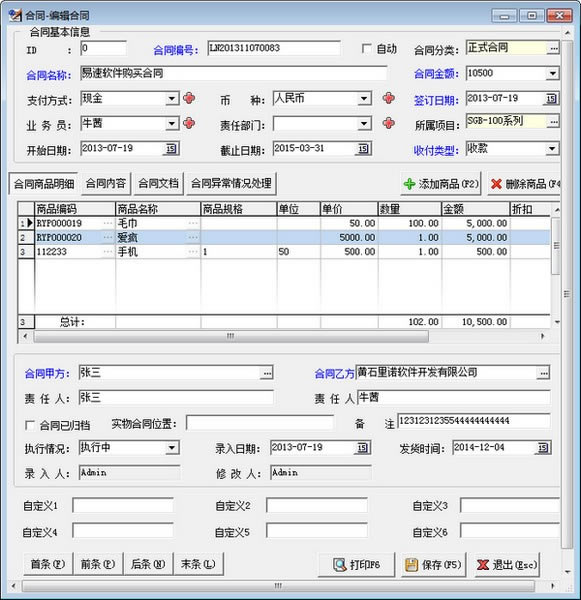Open the 执行情况 dropdown
Image resolution: width=581 pixels, height=600 pixels.
click(172, 447)
